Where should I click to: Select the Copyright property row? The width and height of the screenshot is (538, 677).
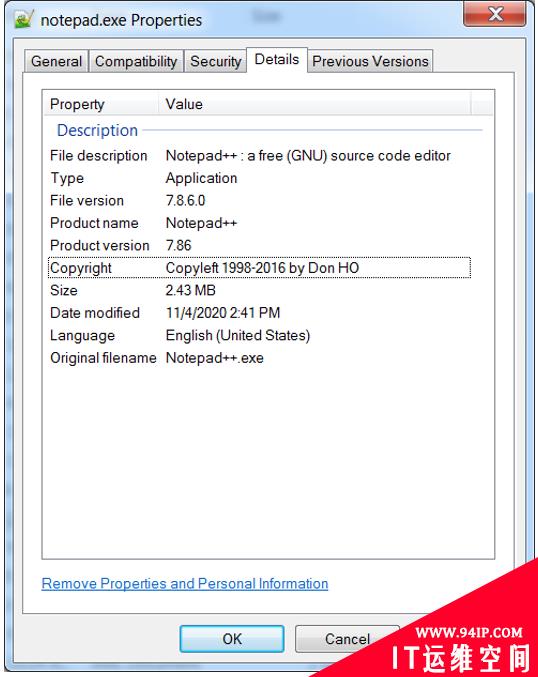click(260, 268)
